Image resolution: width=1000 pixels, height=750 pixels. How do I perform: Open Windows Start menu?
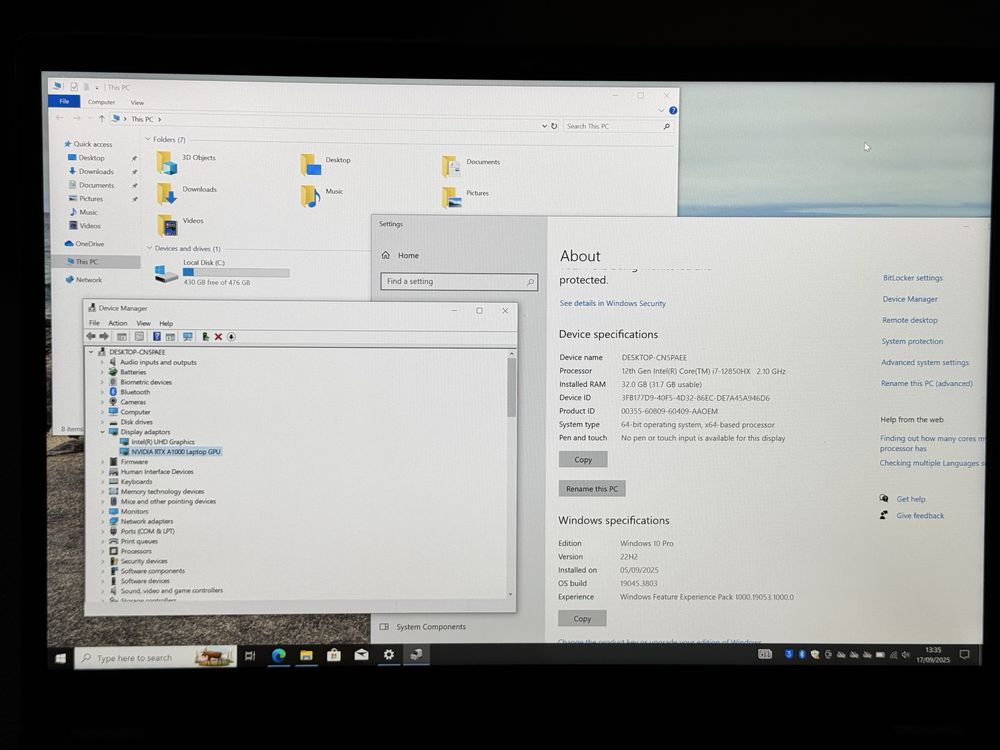click(61, 658)
